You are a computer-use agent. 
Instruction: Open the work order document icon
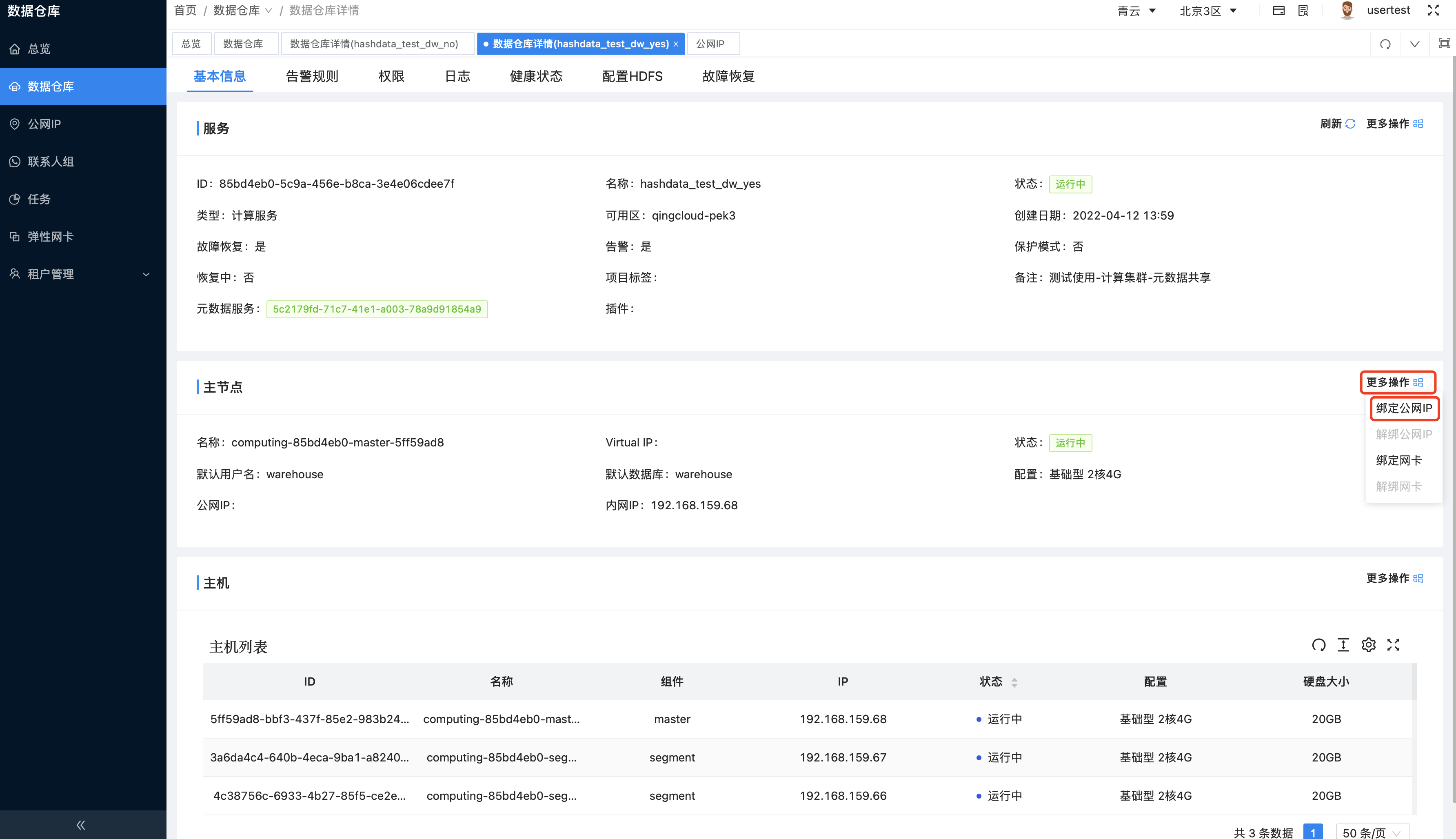1303,10
